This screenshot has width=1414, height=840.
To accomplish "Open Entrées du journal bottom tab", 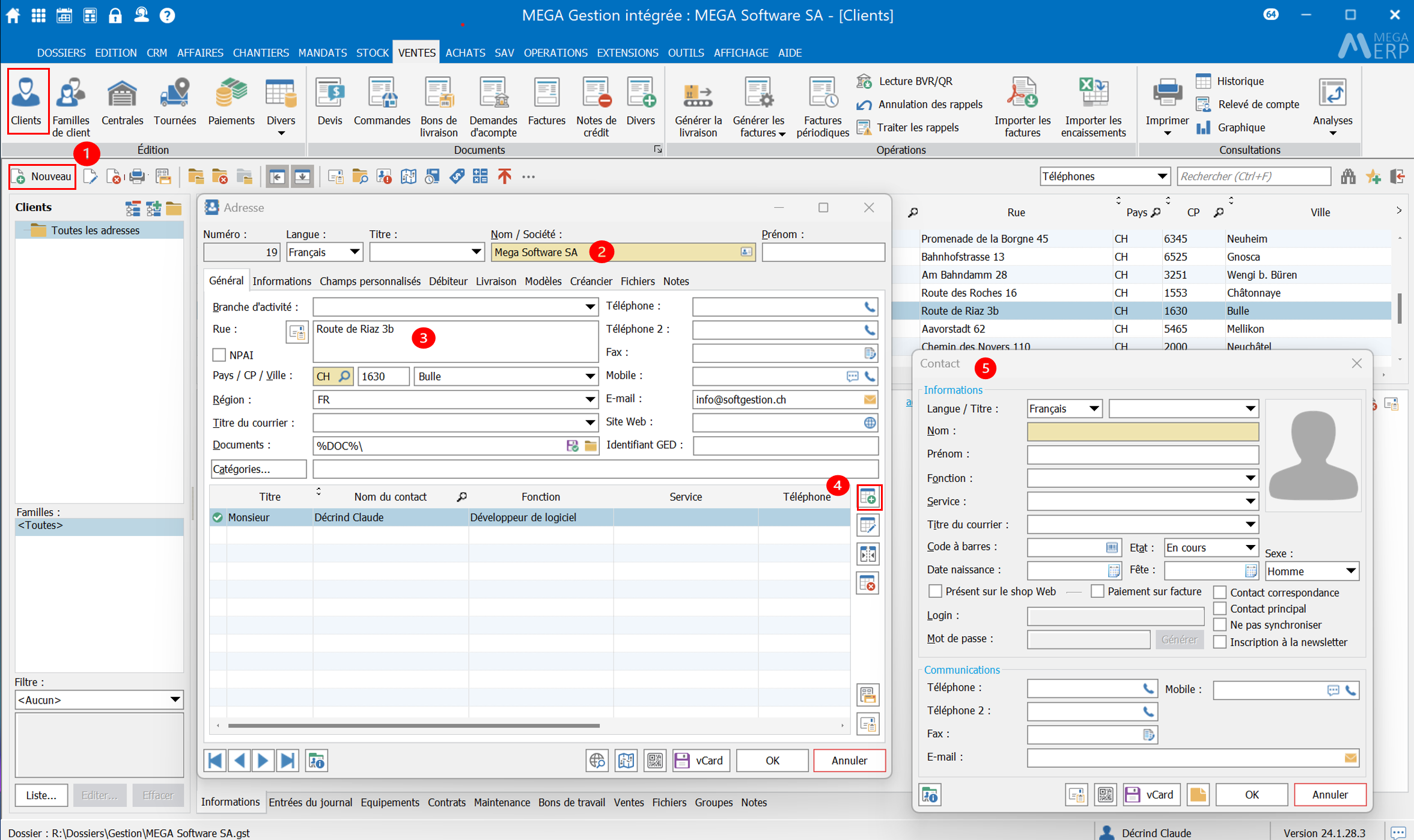I will click(x=310, y=803).
